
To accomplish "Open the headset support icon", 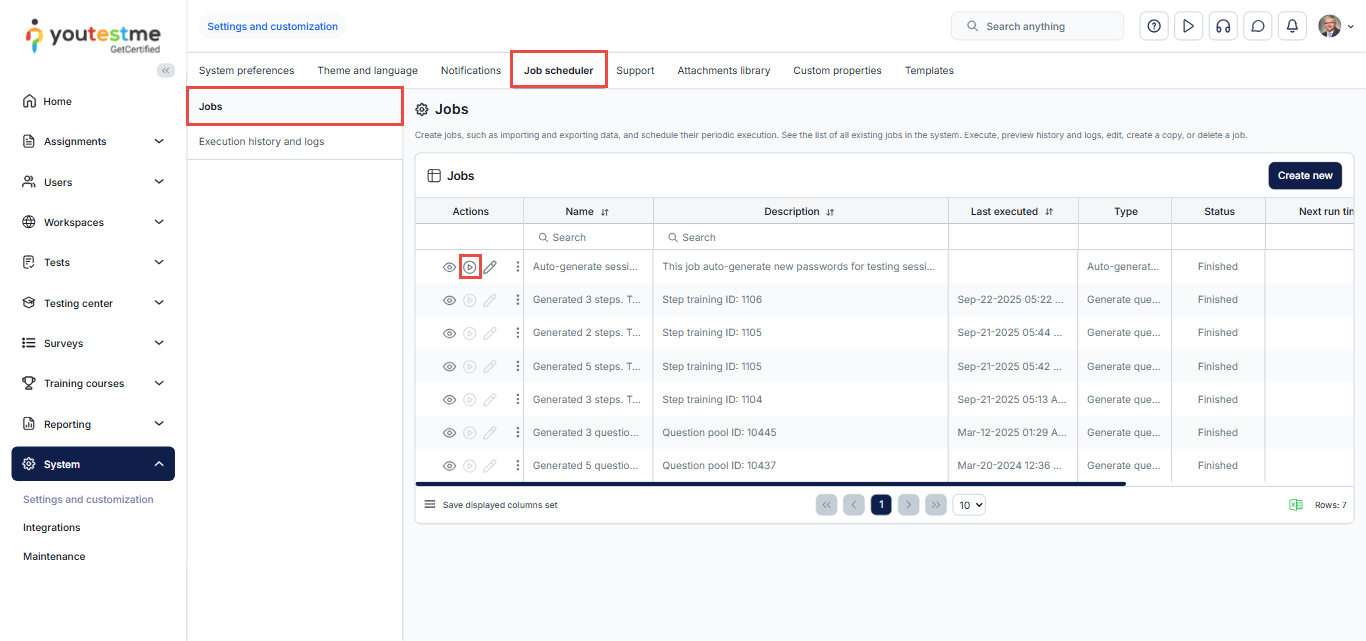I will point(1222,26).
